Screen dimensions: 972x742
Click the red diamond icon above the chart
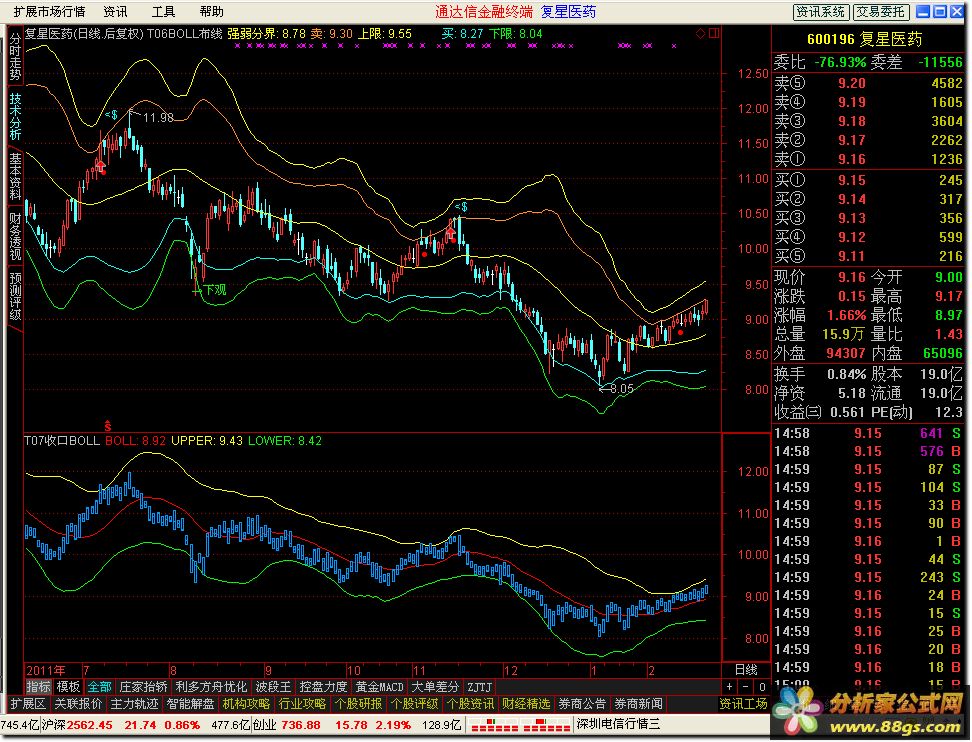pos(700,33)
